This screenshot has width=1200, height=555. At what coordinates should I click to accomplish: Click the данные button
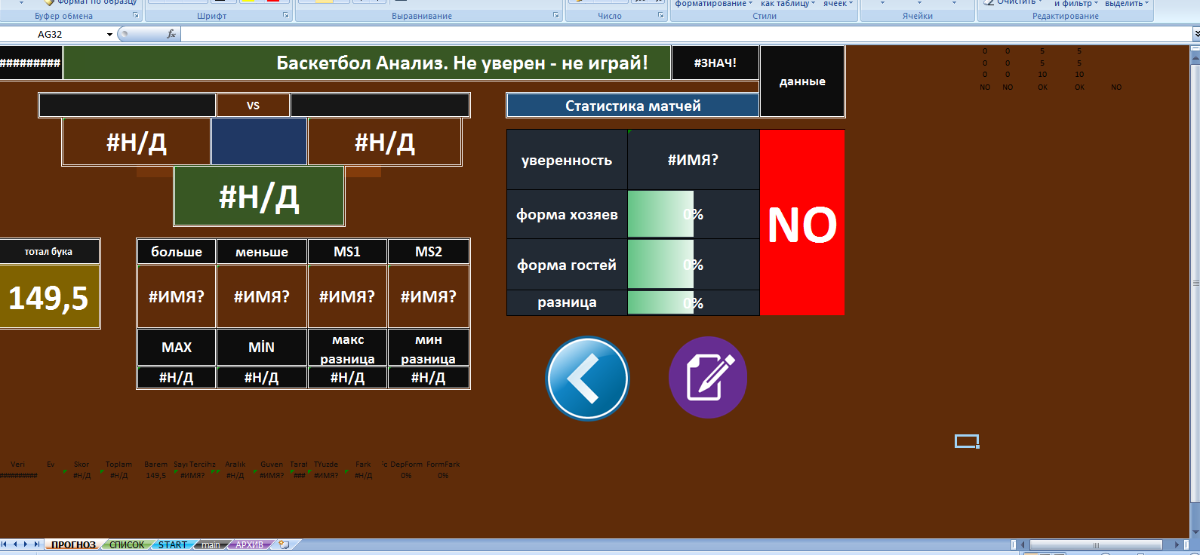pos(802,80)
